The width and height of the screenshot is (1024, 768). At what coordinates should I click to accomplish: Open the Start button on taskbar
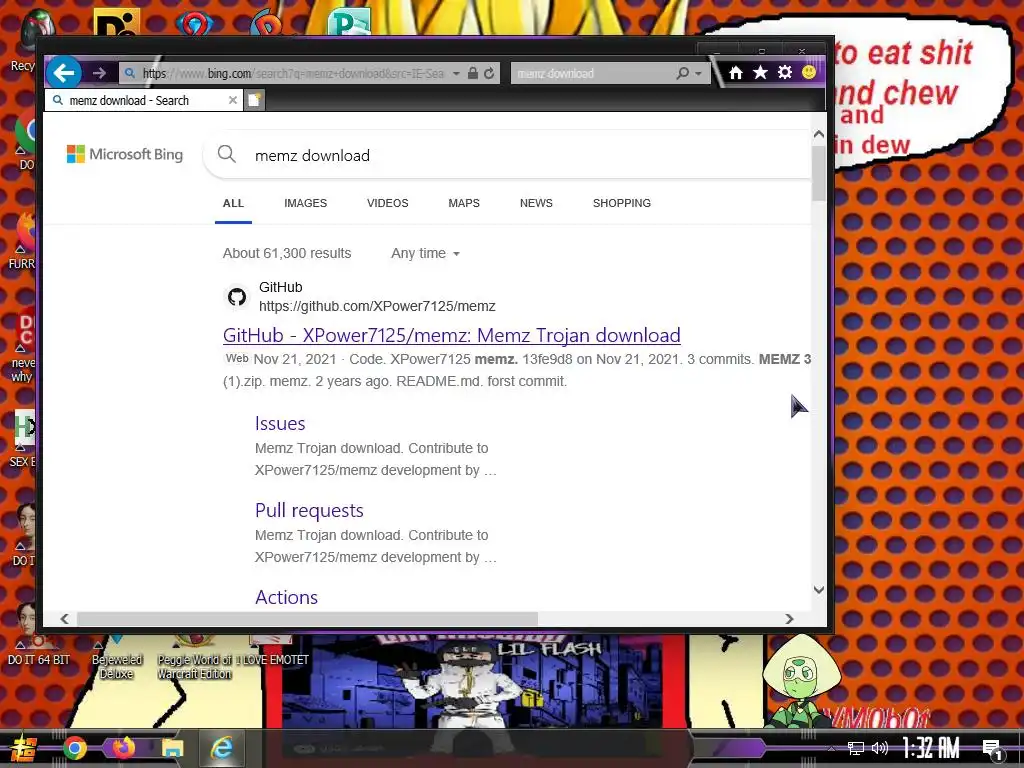click(x=24, y=748)
